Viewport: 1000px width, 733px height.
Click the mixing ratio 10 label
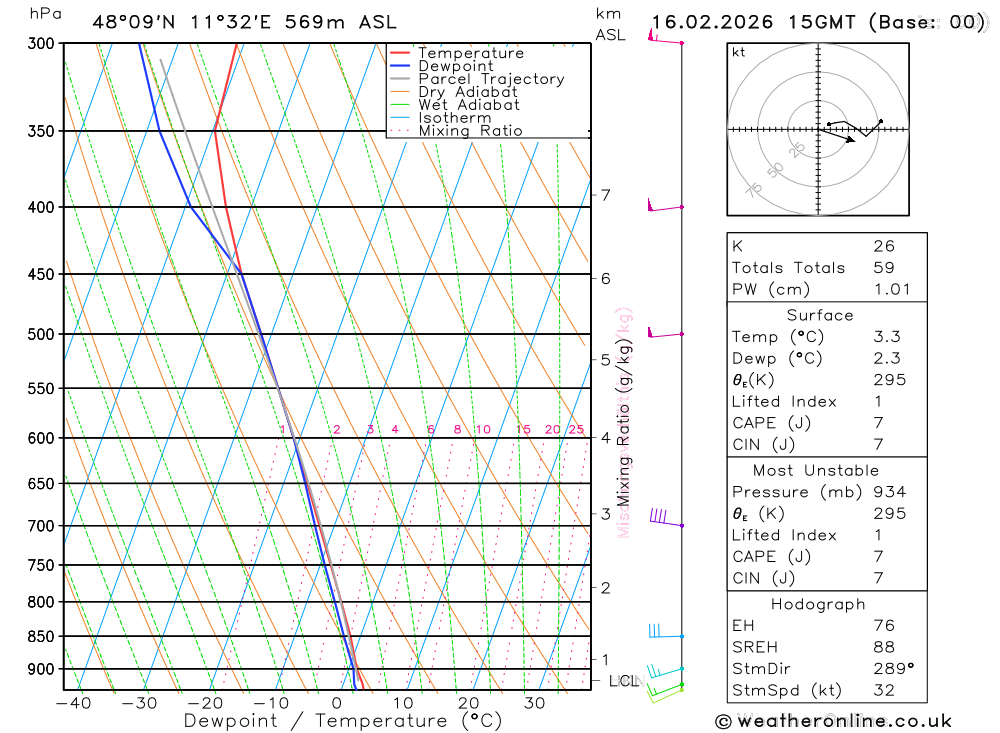click(x=483, y=429)
